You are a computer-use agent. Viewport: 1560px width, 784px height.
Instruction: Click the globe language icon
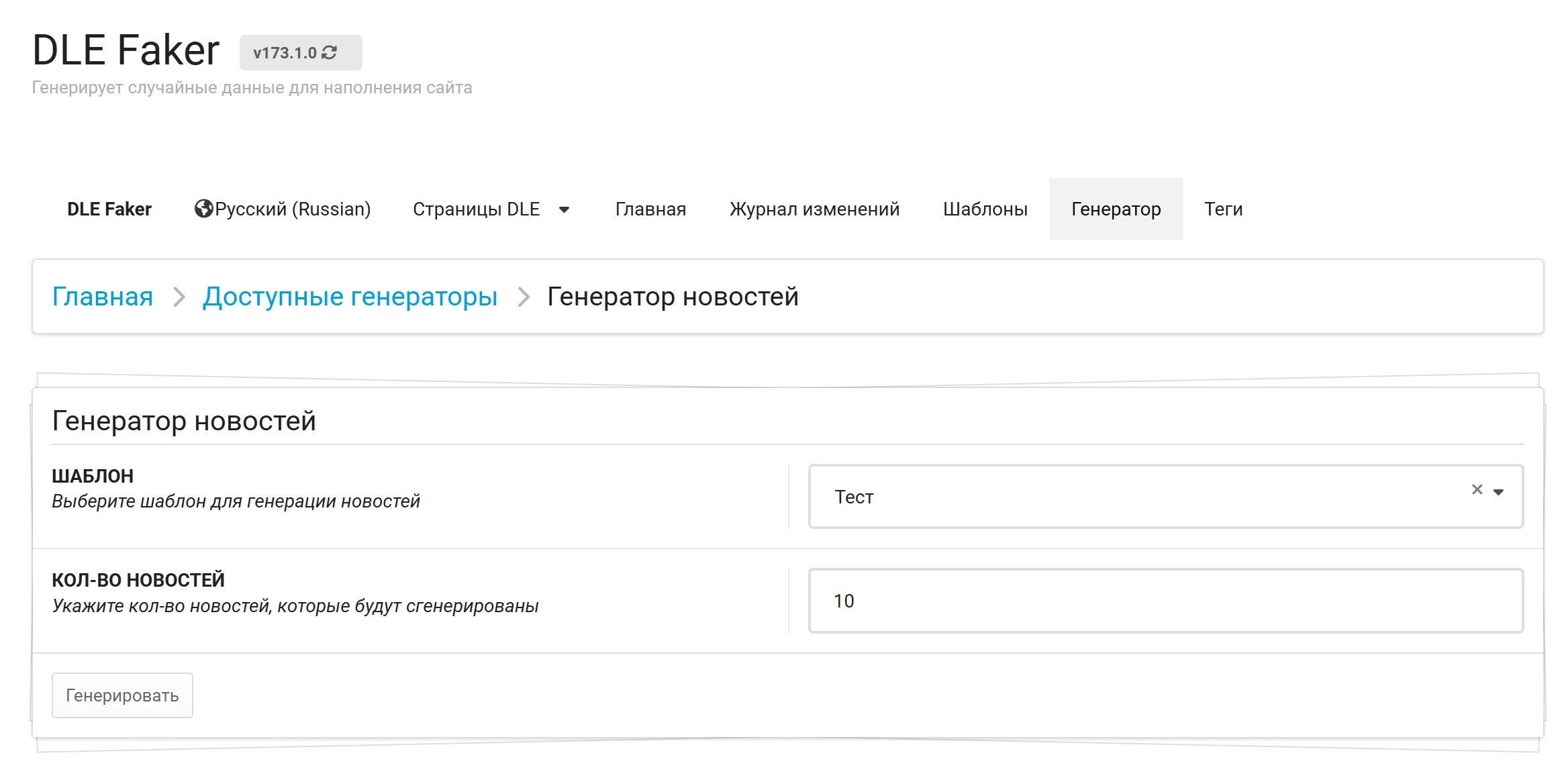pos(203,209)
